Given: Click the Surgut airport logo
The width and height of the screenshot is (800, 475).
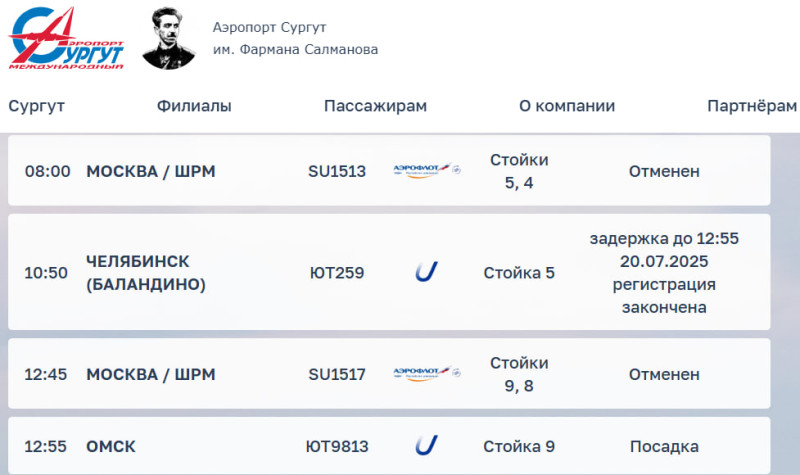Looking at the screenshot, I should click(x=66, y=38).
